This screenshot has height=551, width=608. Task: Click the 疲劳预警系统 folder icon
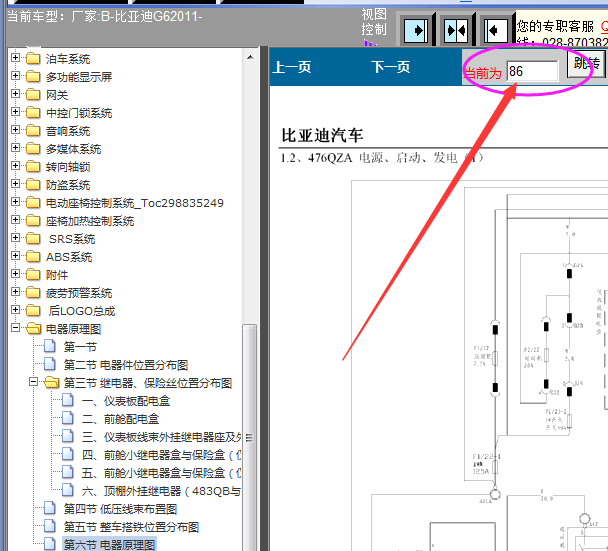[33, 293]
